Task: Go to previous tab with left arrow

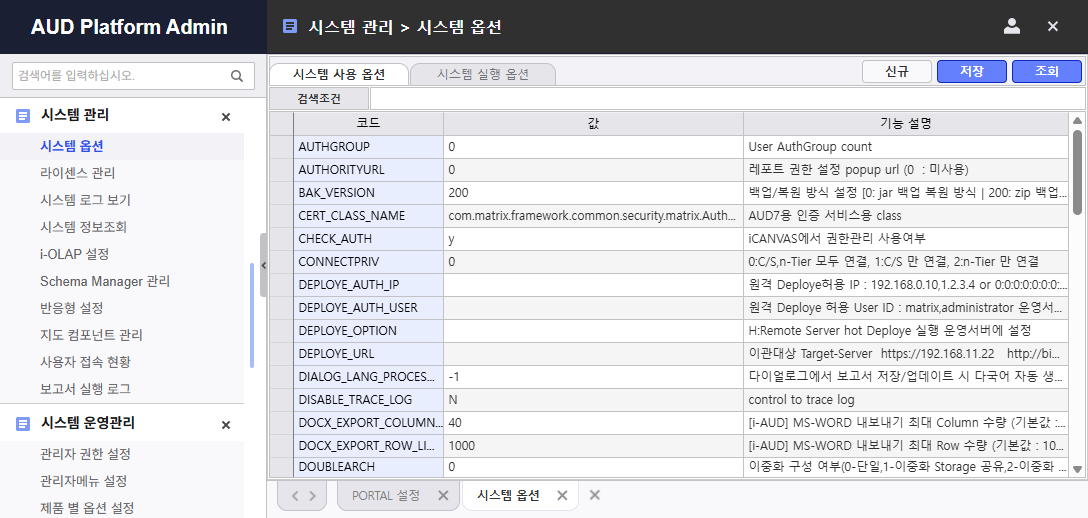Action: (x=294, y=495)
